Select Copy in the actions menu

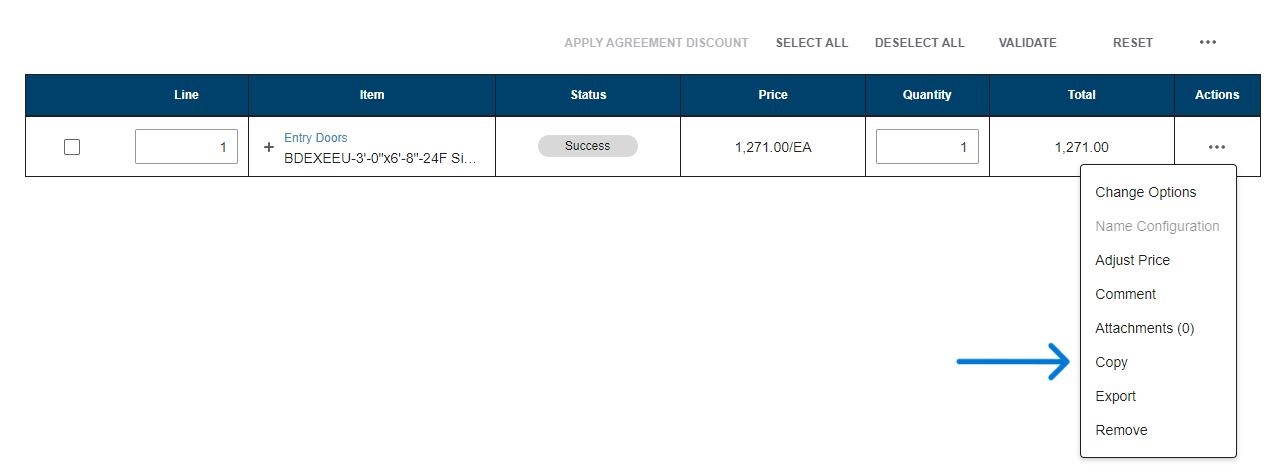tap(1111, 362)
